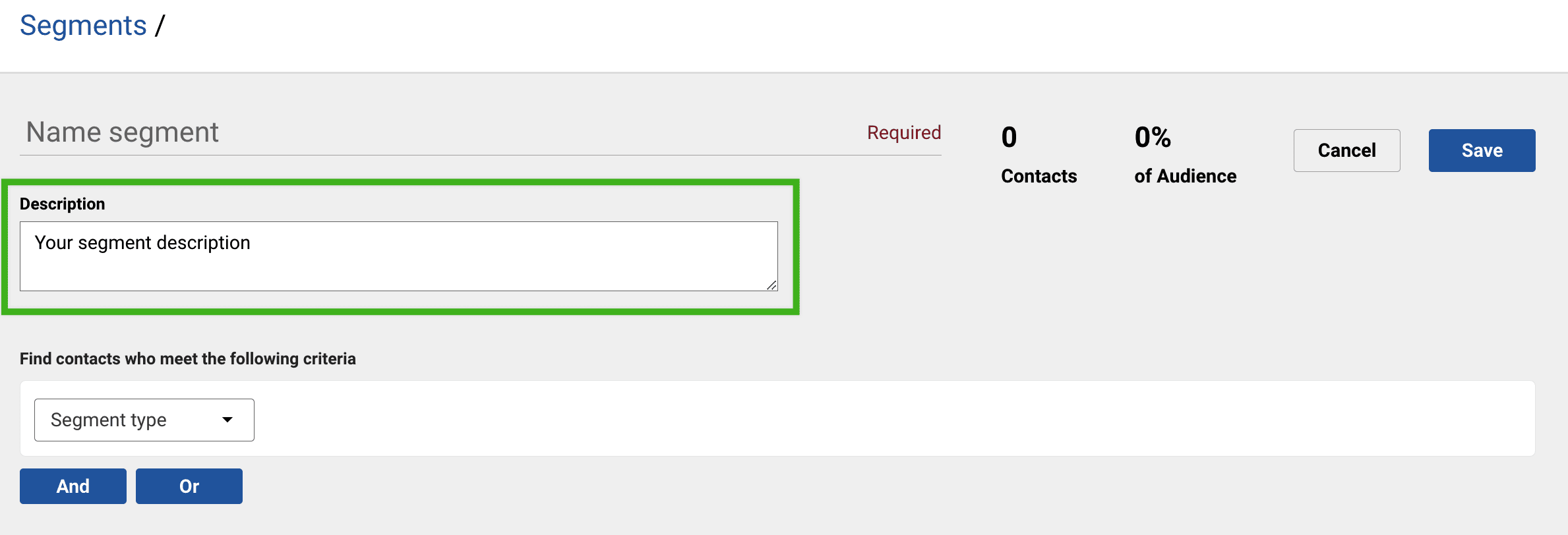Image resolution: width=1568 pixels, height=535 pixels.
Task: Click the 'of Audience' label text
Action: pos(1185,176)
